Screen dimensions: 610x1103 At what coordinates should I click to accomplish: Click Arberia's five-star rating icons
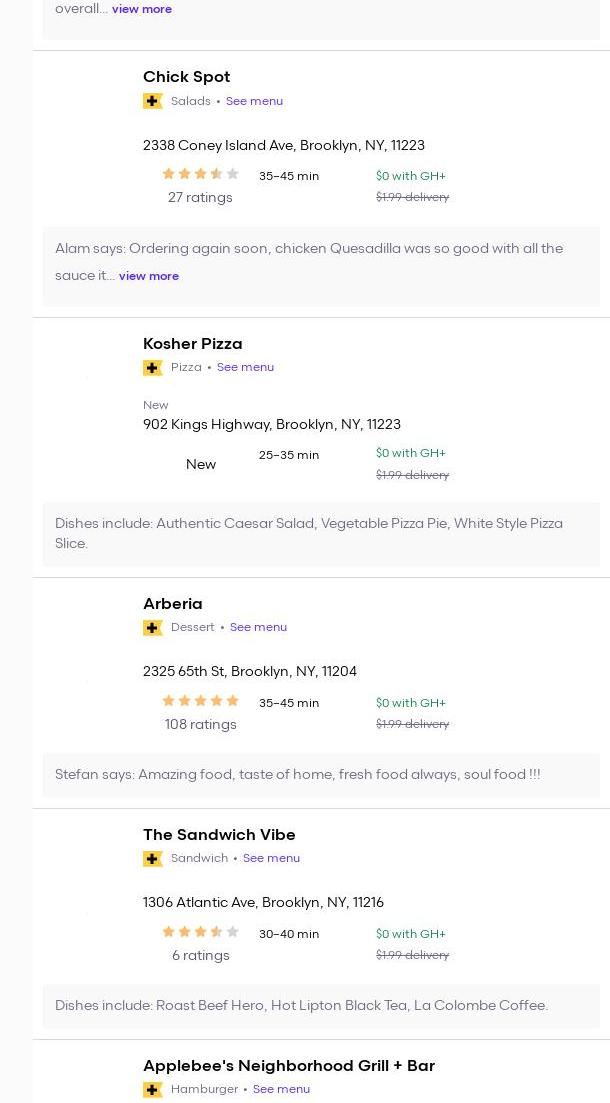coord(200,701)
